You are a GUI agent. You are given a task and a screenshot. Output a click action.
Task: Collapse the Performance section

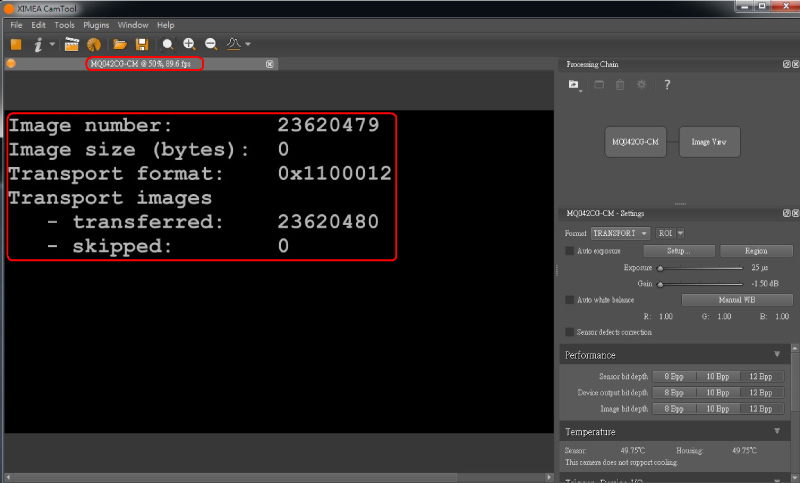tap(777, 355)
